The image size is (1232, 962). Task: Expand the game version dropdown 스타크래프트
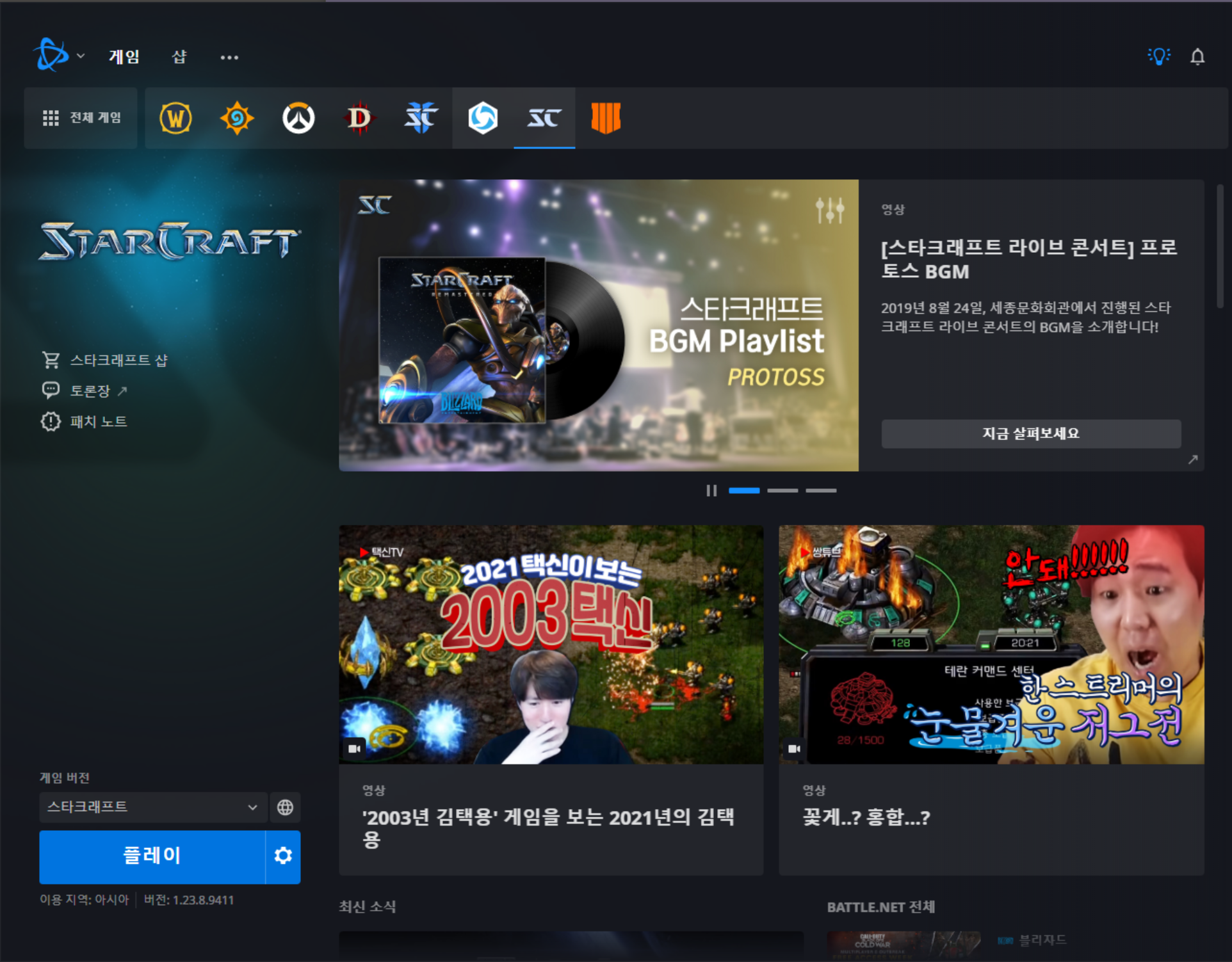point(152,807)
